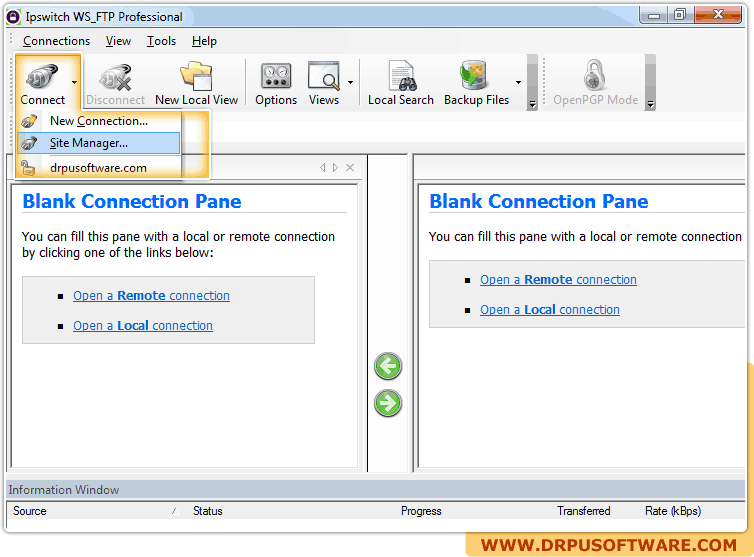
Task: Open a Remote connection in right pane
Action: [x=558, y=279]
